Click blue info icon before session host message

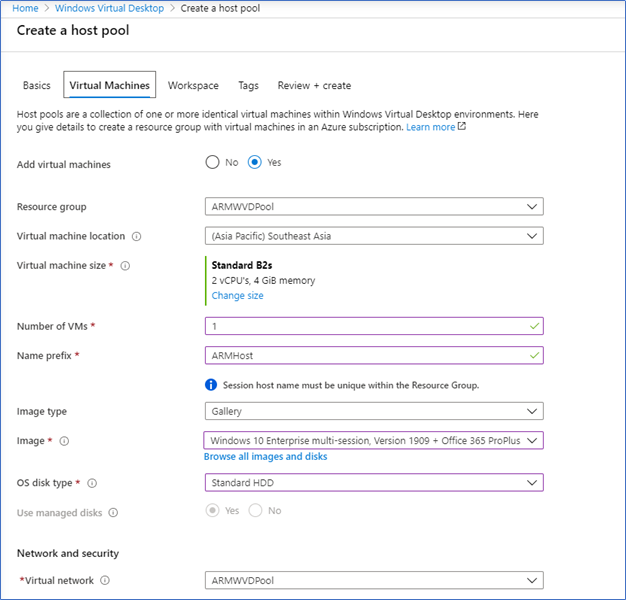click(x=211, y=385)
